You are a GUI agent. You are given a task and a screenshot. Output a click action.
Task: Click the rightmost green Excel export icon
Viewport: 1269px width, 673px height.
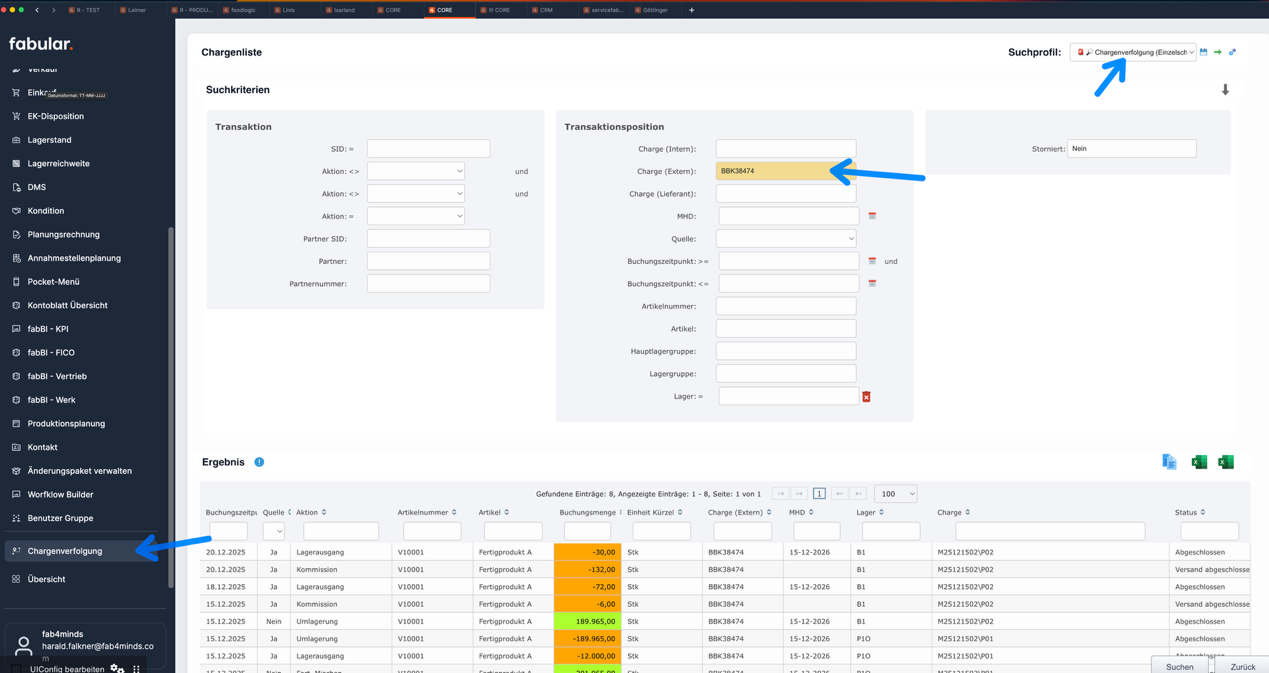pos(1226,462)
